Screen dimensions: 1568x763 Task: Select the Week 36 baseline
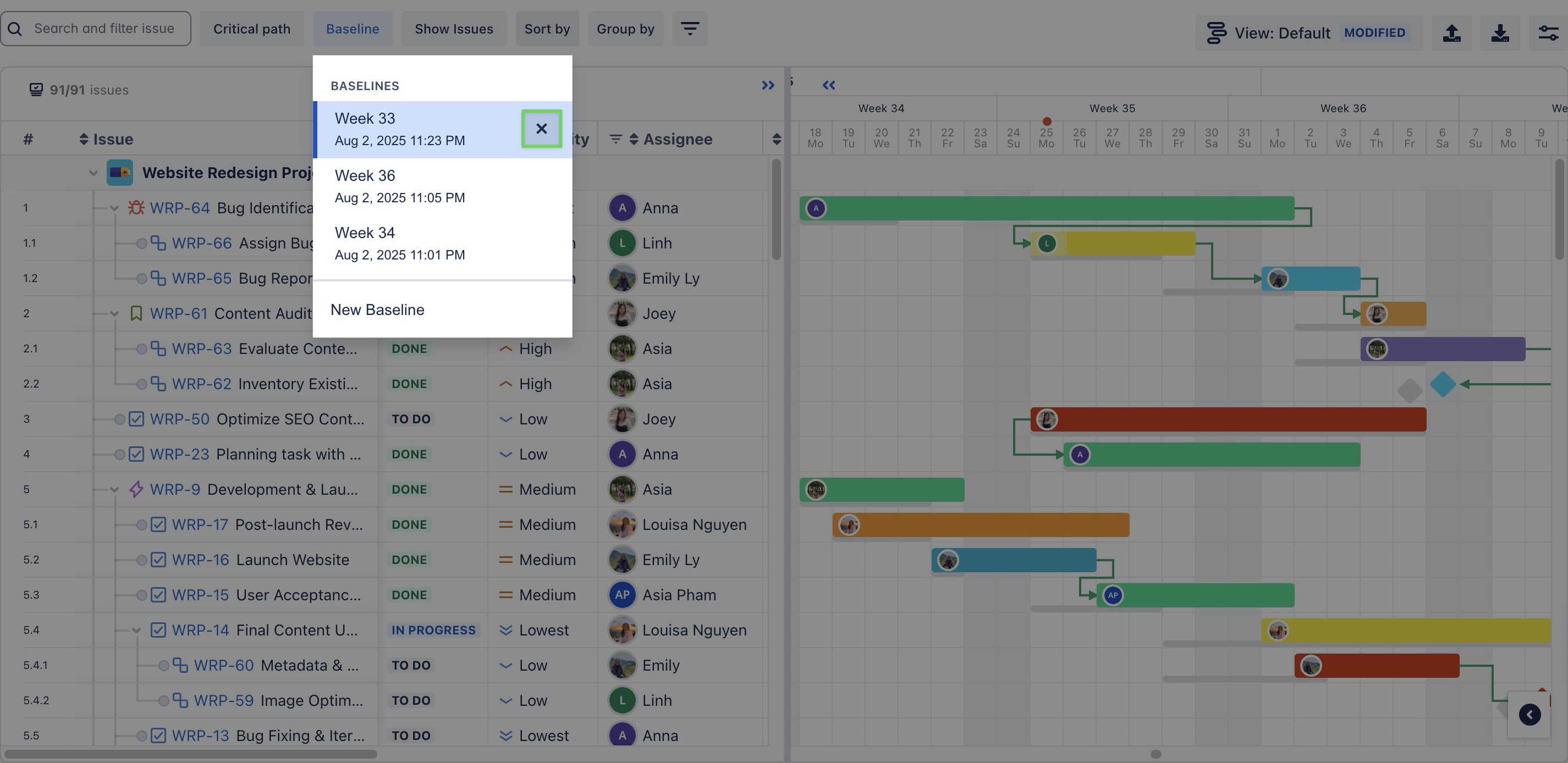[399, 186]
